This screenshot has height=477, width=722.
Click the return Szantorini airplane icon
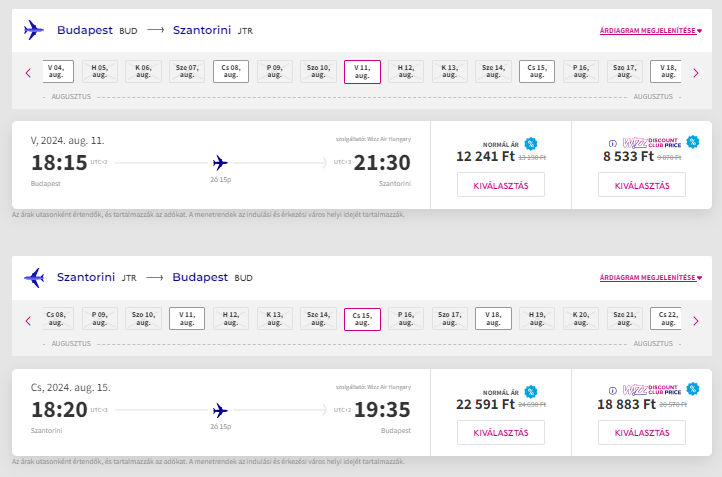pos(34,278)
